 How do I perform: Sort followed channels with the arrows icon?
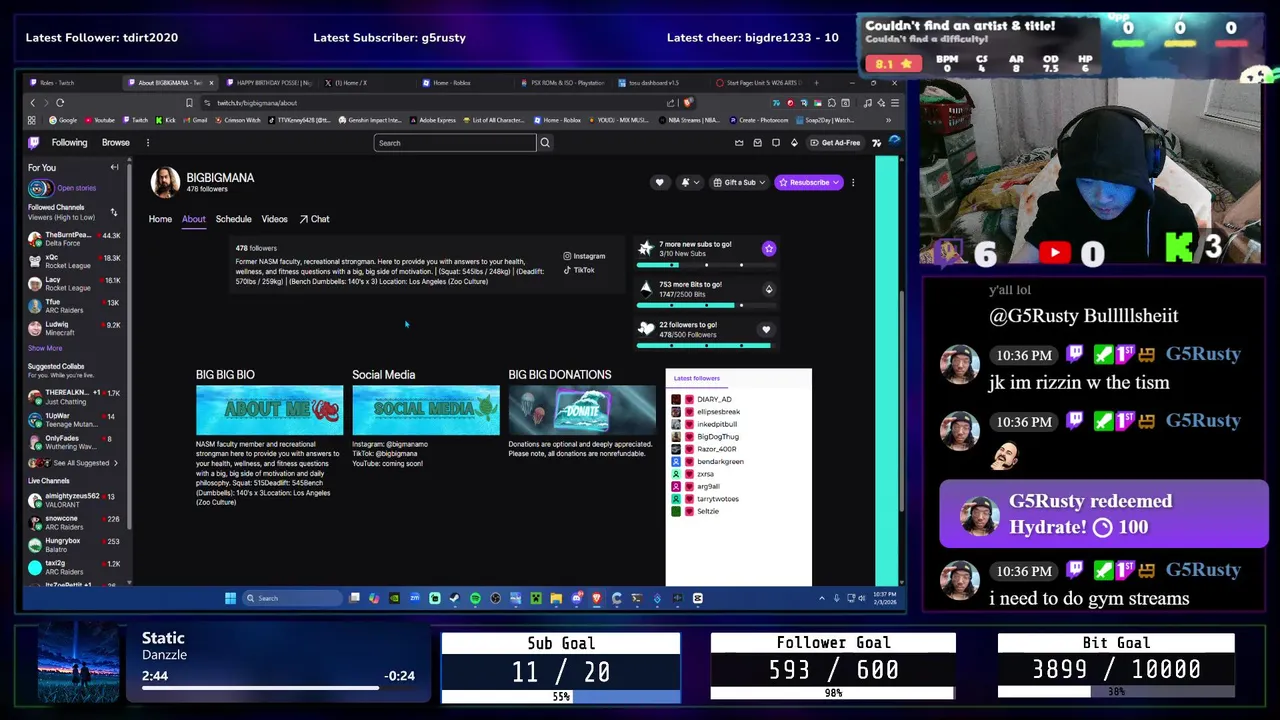(113, 212)
